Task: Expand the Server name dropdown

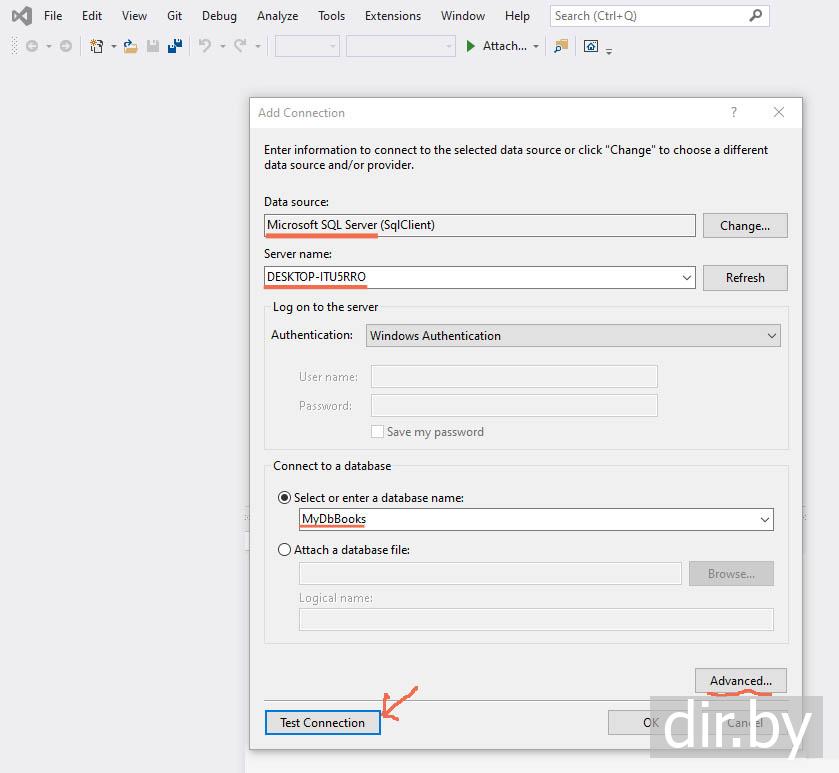Action: click(686, 278)
